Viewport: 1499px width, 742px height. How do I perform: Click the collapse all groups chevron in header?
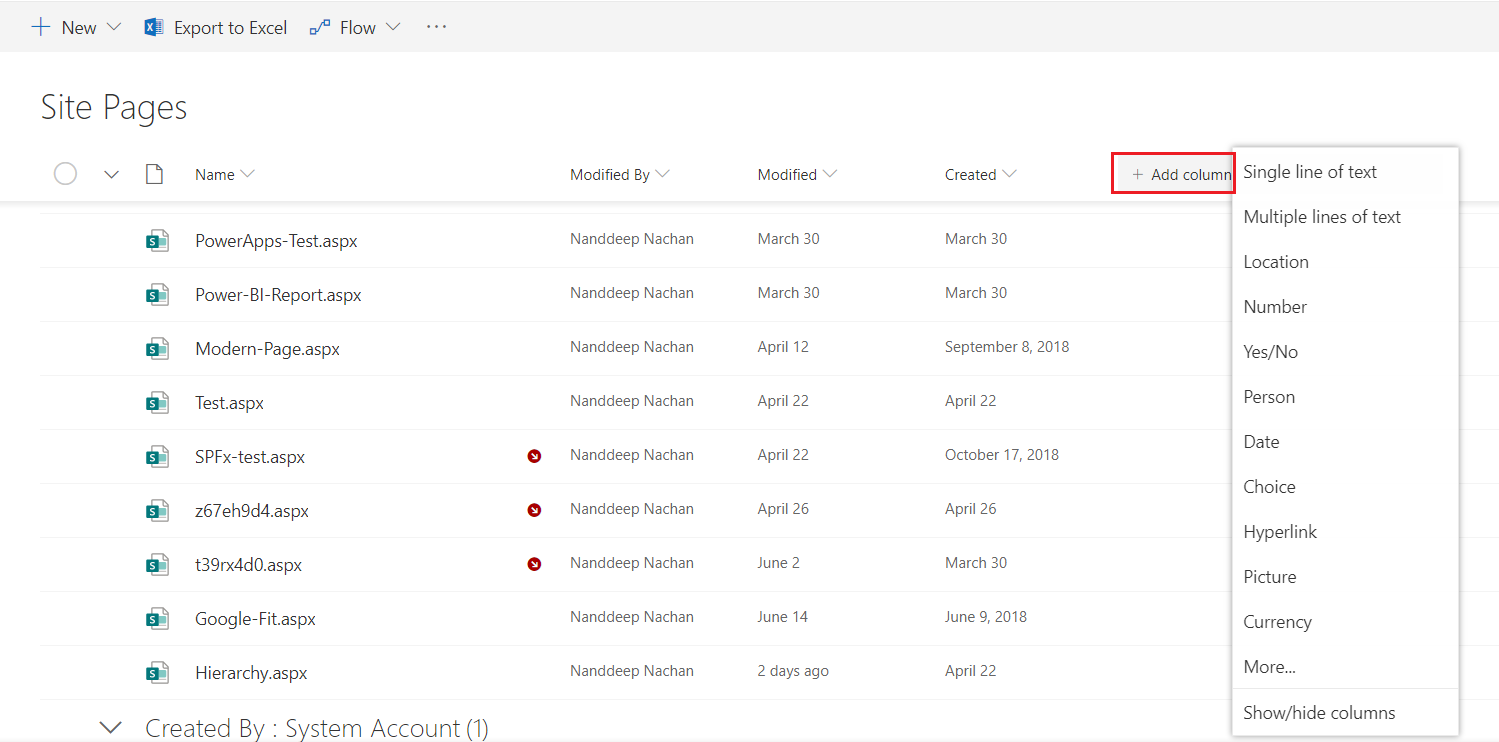[111, 174]
